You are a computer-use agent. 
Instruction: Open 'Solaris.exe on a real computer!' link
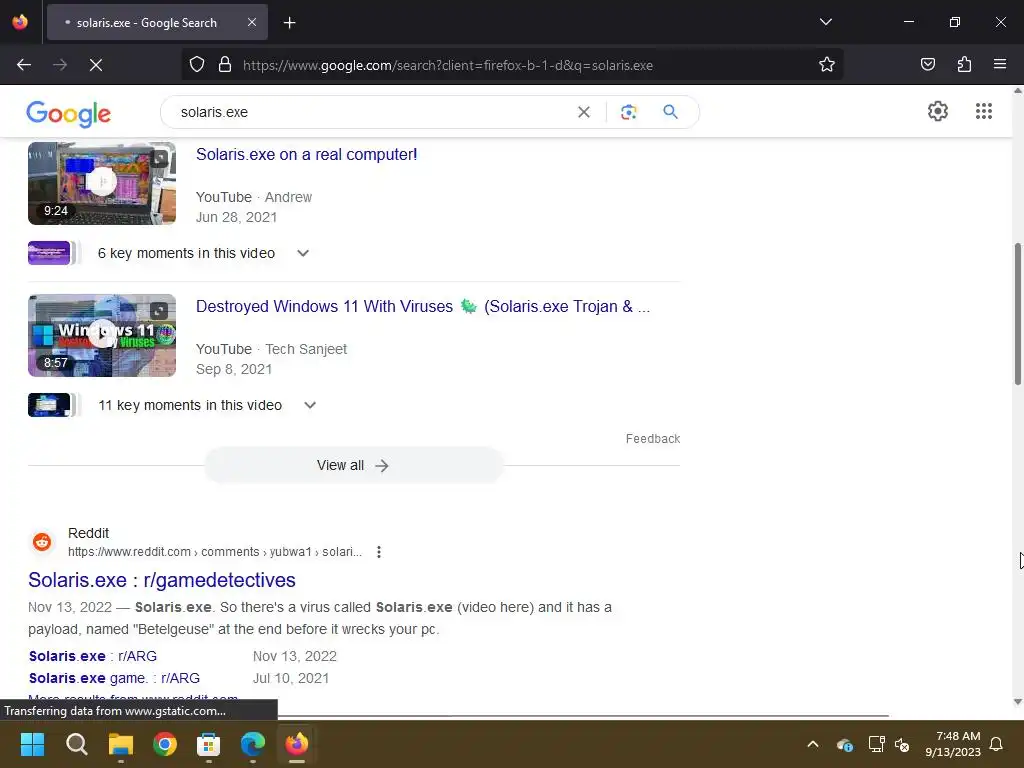306,155
